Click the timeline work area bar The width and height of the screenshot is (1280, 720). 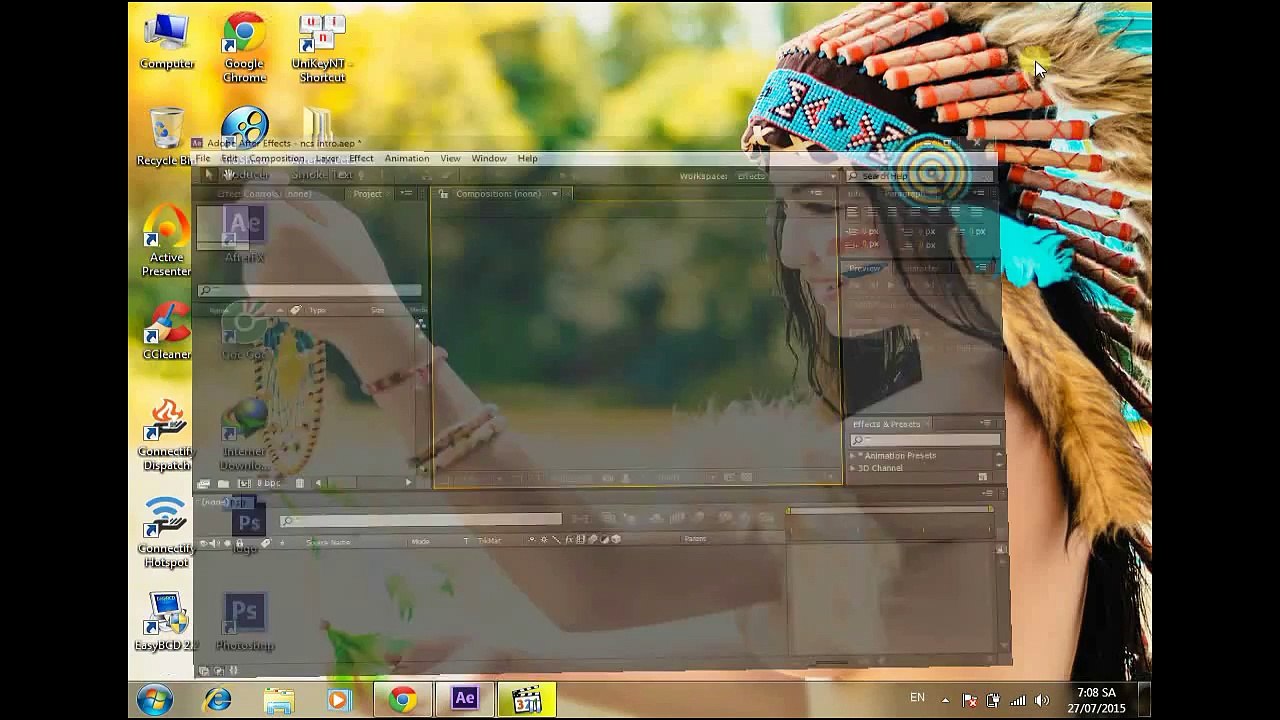click(x=890, y=511)
